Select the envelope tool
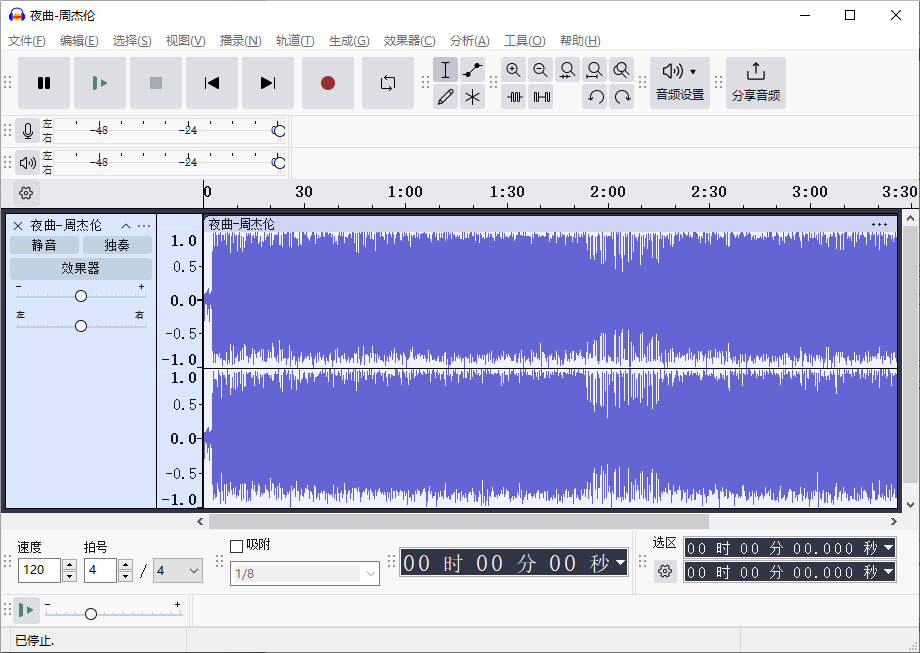The image size is (920, 653). [x=472, y=70]
